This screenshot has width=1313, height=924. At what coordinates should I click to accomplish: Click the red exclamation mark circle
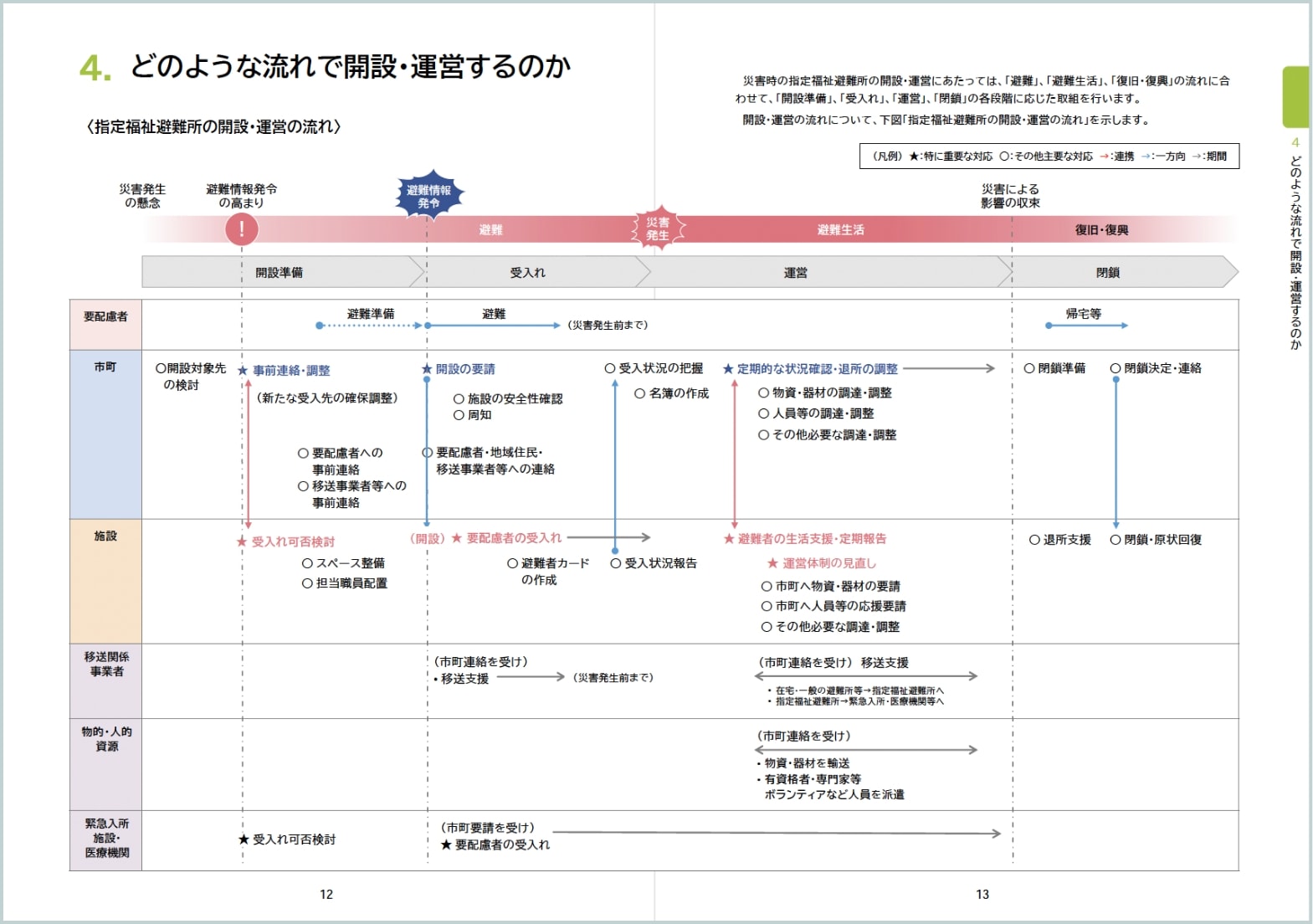(242, 228)
